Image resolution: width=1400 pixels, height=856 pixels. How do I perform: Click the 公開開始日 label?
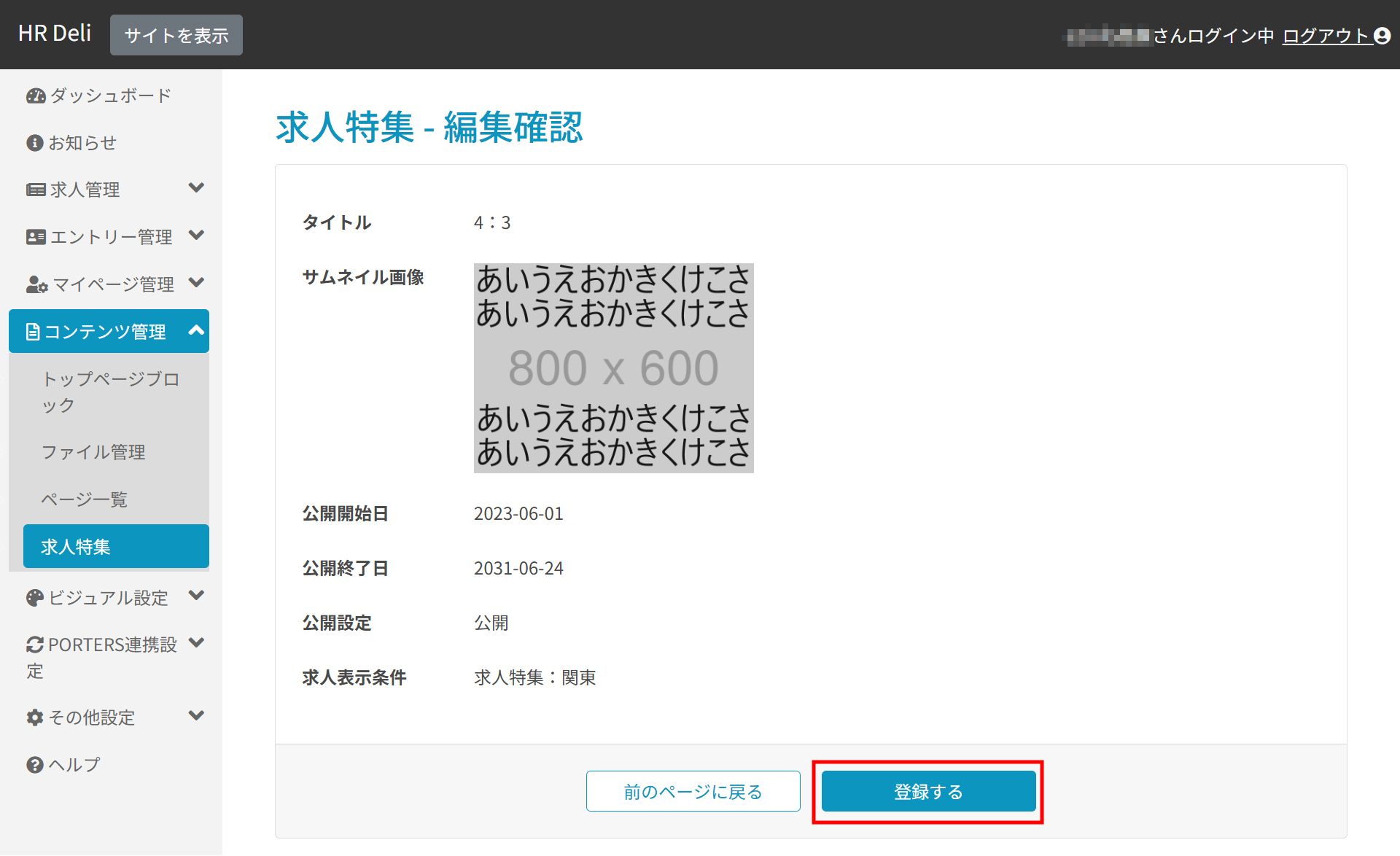point(346,514)
